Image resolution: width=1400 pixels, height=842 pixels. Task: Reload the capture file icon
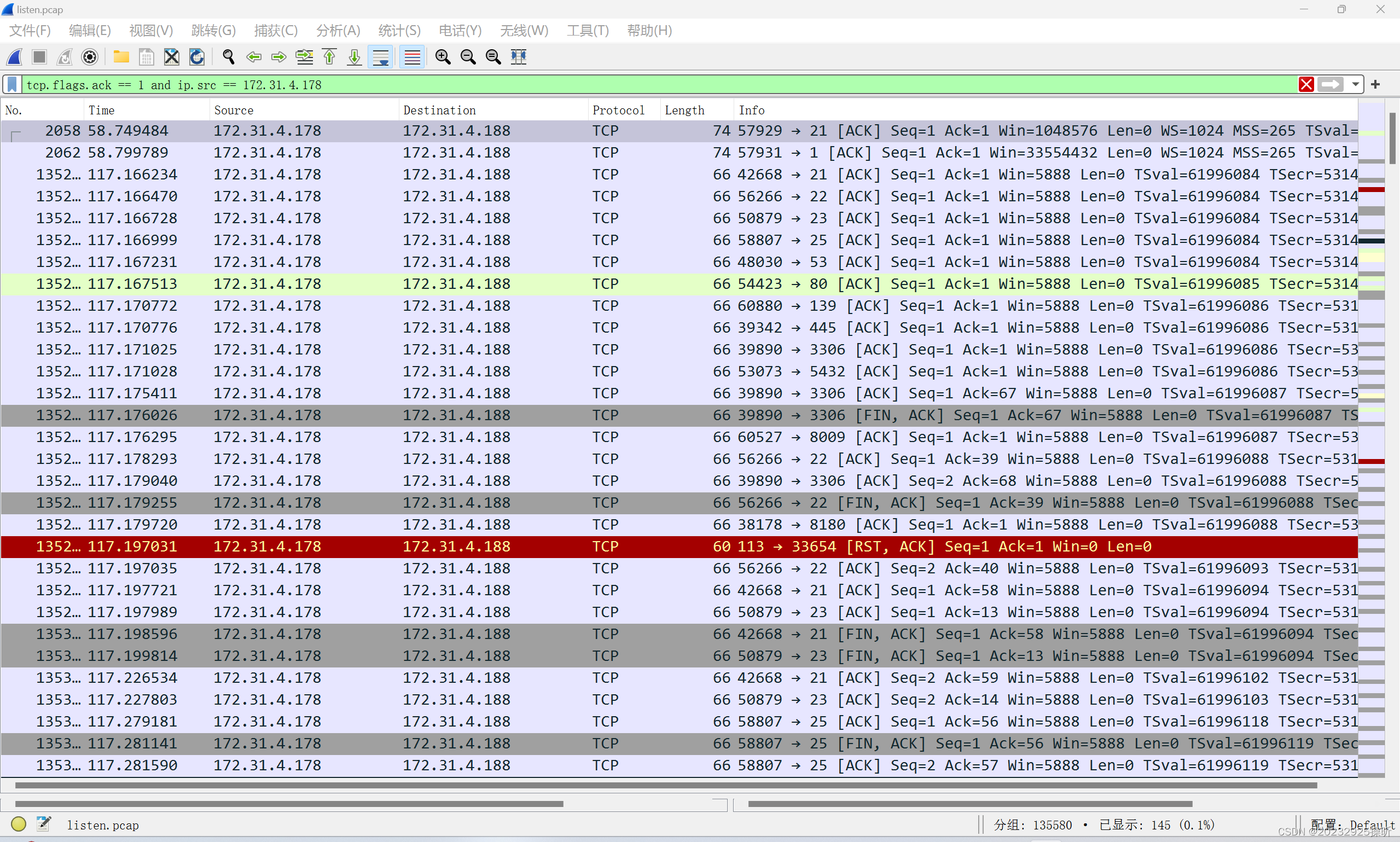point(196,57)
